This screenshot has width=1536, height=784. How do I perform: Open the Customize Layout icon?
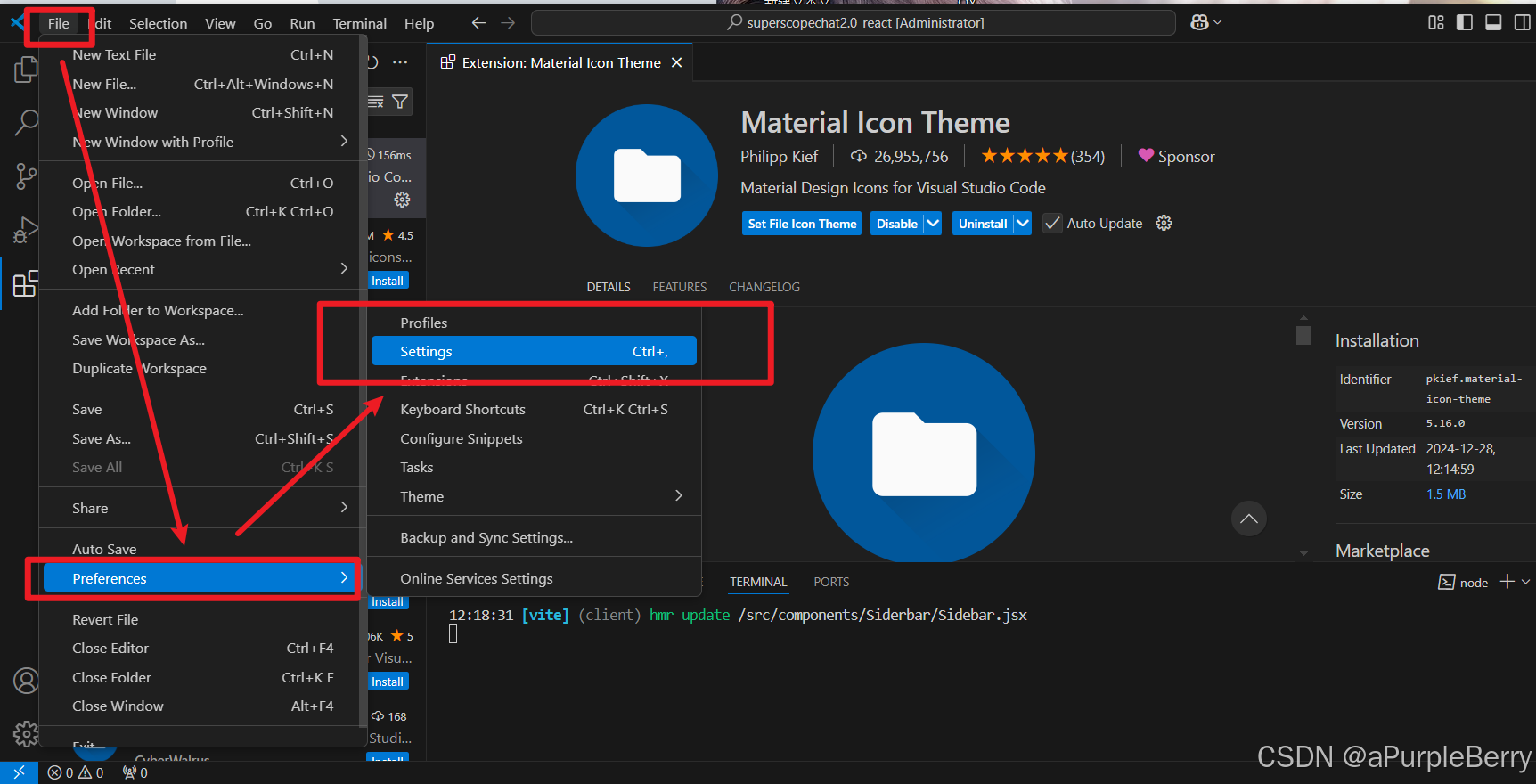point(1436,22)
